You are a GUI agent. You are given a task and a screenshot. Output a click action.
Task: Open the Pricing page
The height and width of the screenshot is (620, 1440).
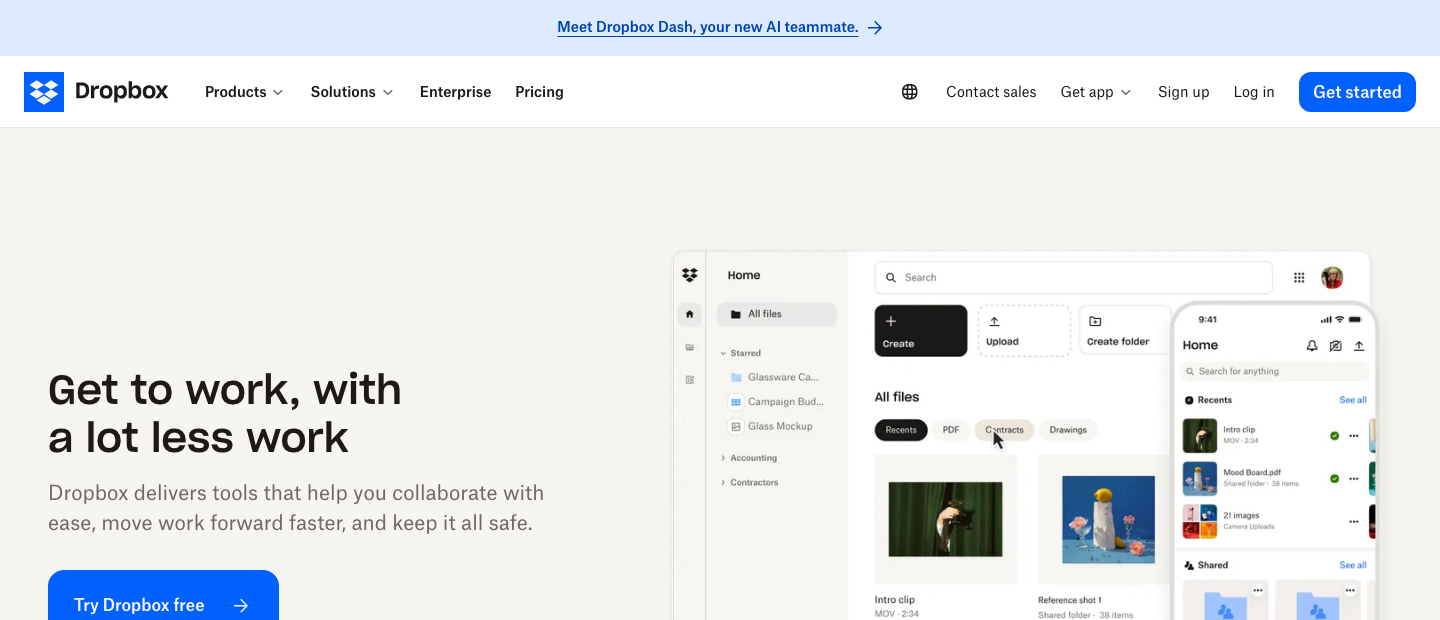pyautogui.click(x=539, y=92)
